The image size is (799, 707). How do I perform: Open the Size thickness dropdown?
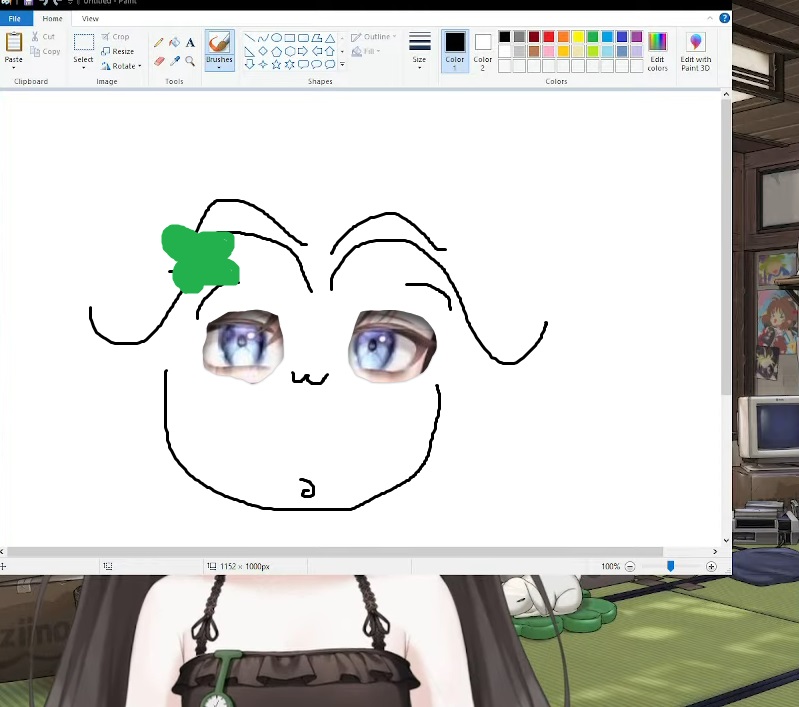419,50
